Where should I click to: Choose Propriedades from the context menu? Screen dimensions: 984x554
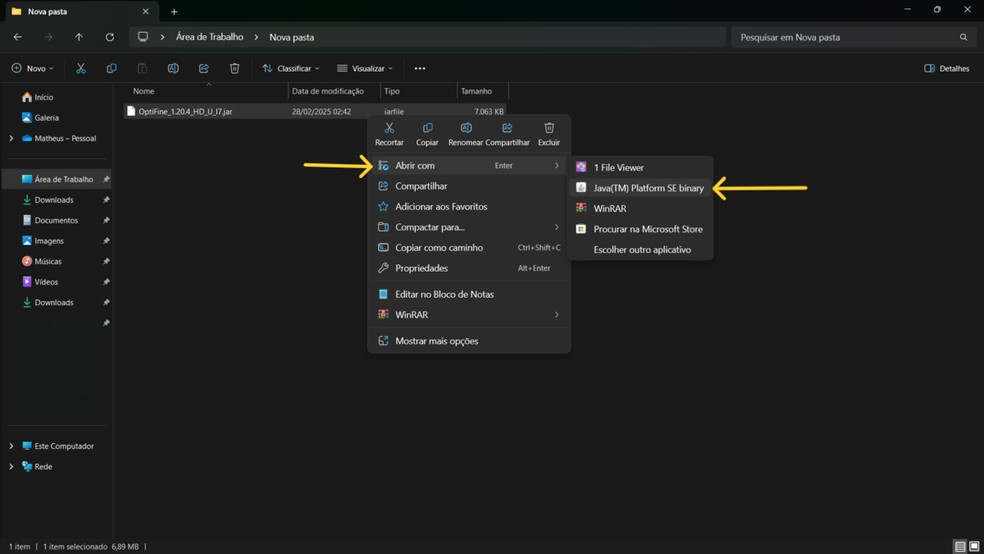coord(421,268)
